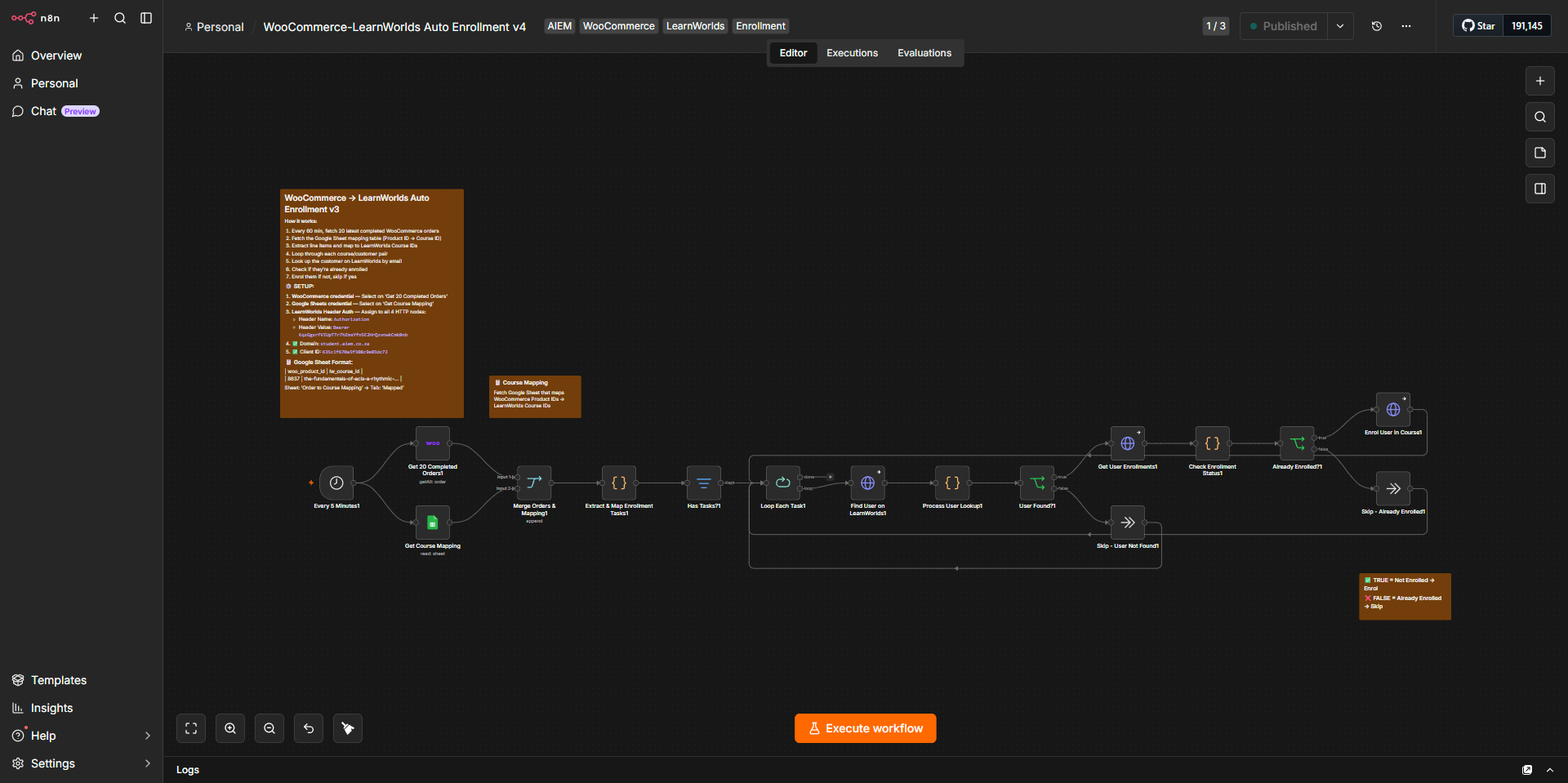Image resolution: width=1568 pixels, height=783 pixels.
Task: Add a sticky note to canvas
Action: pos(1540,153)
